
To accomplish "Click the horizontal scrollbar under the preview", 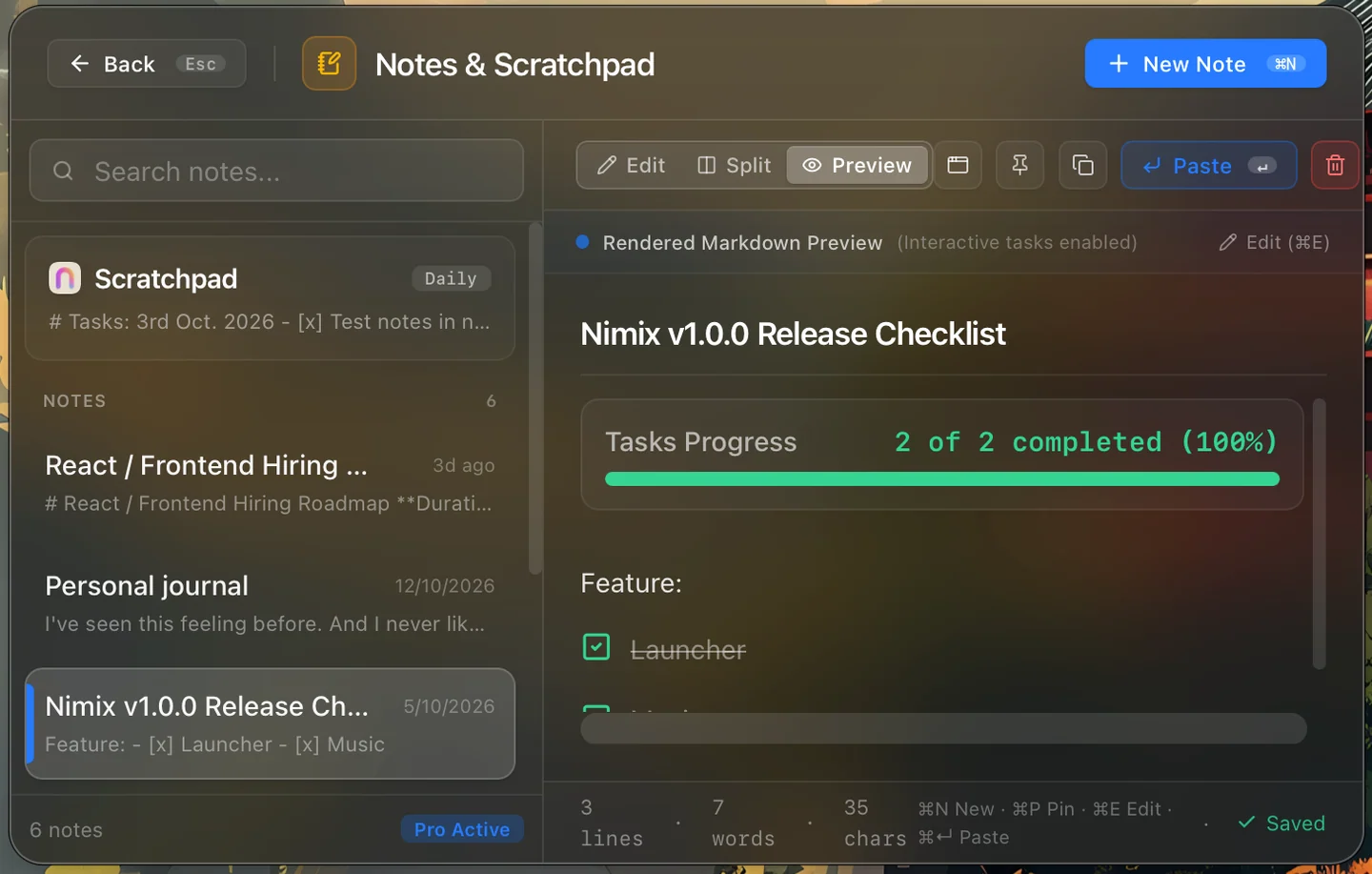I will (x=943, y=728).
